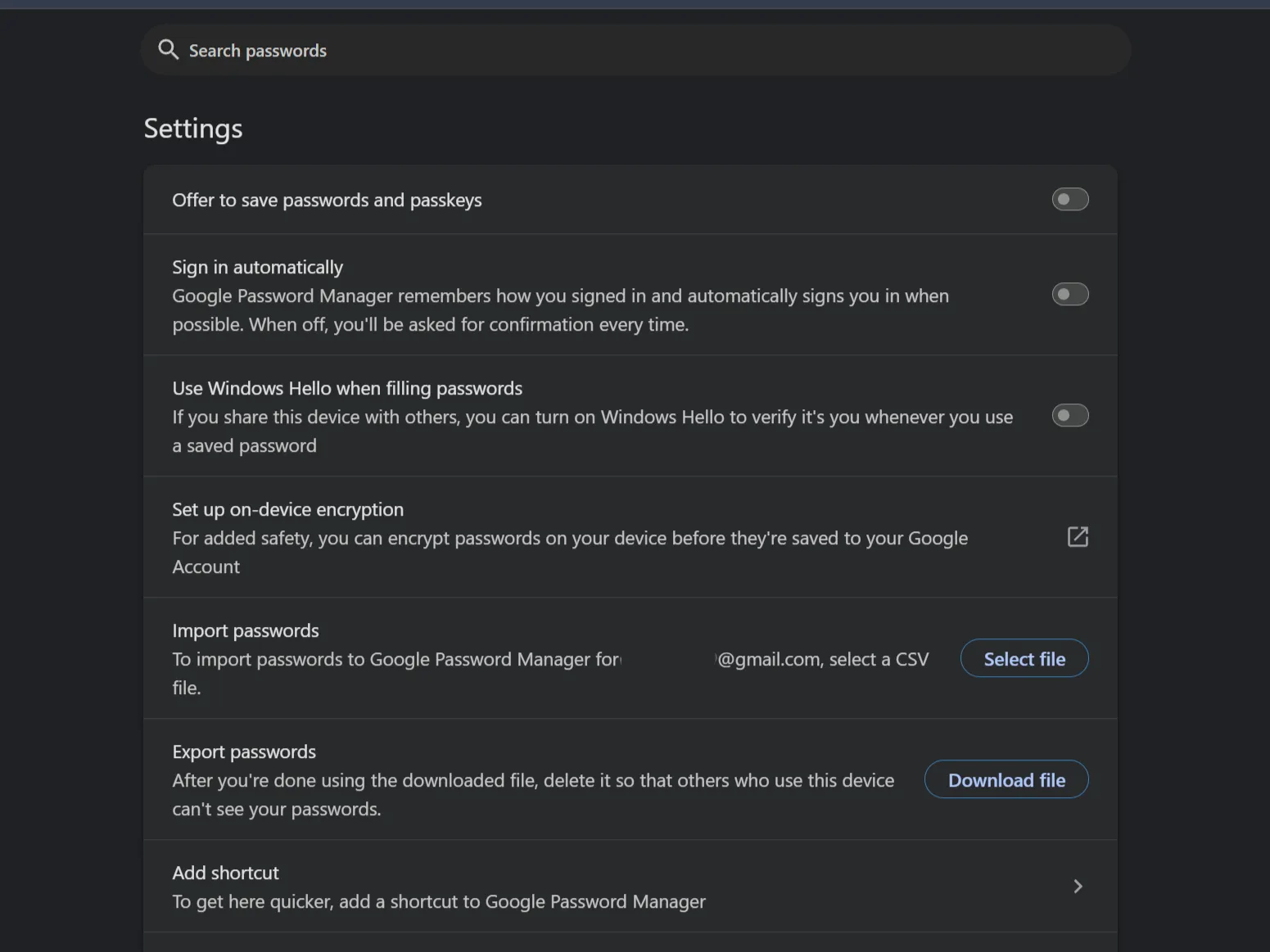The width and height of the screenshot is (1270, 952).
Task: Click the Use Windows Hello title text
Action: [x=347, y=389]
